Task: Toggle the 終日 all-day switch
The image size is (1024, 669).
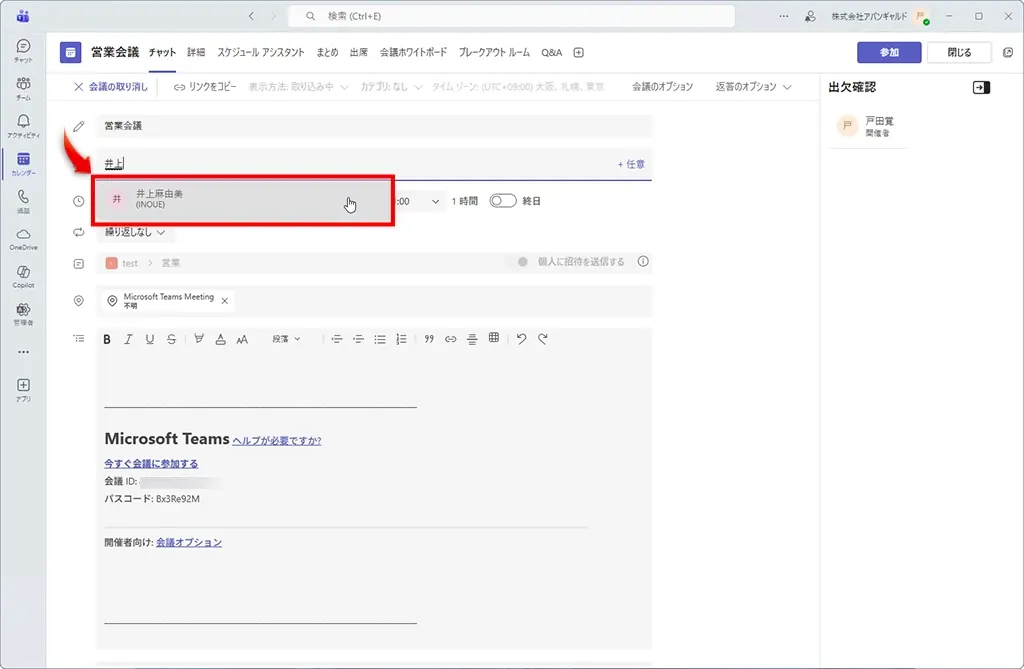Action: [x=502, y=201]
